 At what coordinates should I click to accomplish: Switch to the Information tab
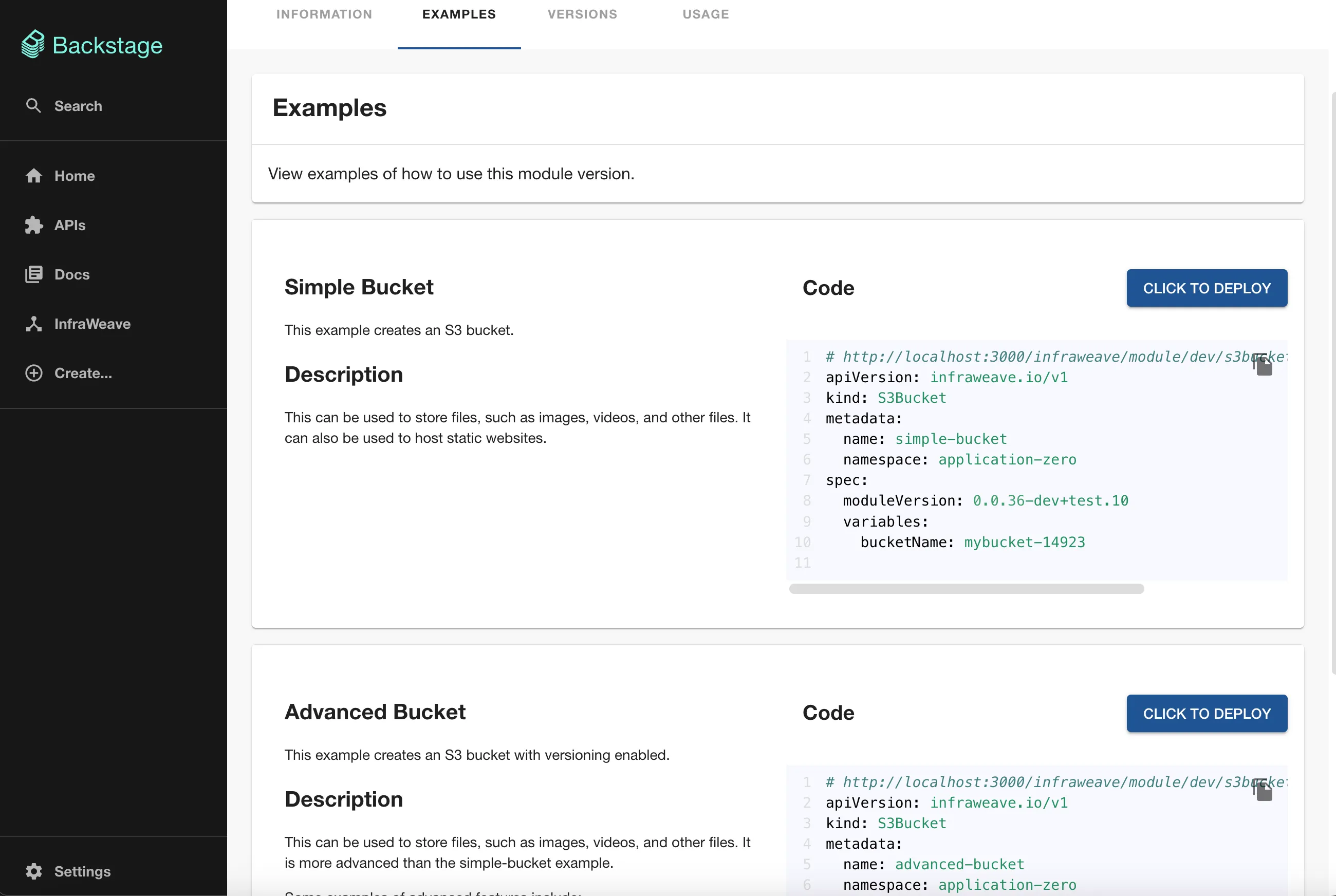coord(324,14)
